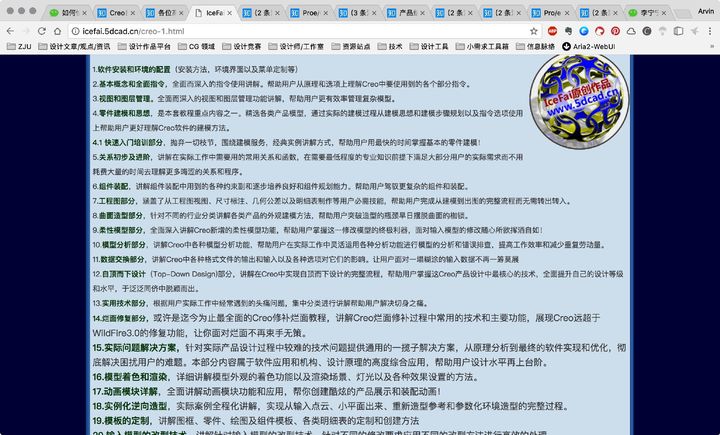The image size is (720, 435).
Task: Go back to the previous page
Action: pyautogui.click(x=11, y=31)
